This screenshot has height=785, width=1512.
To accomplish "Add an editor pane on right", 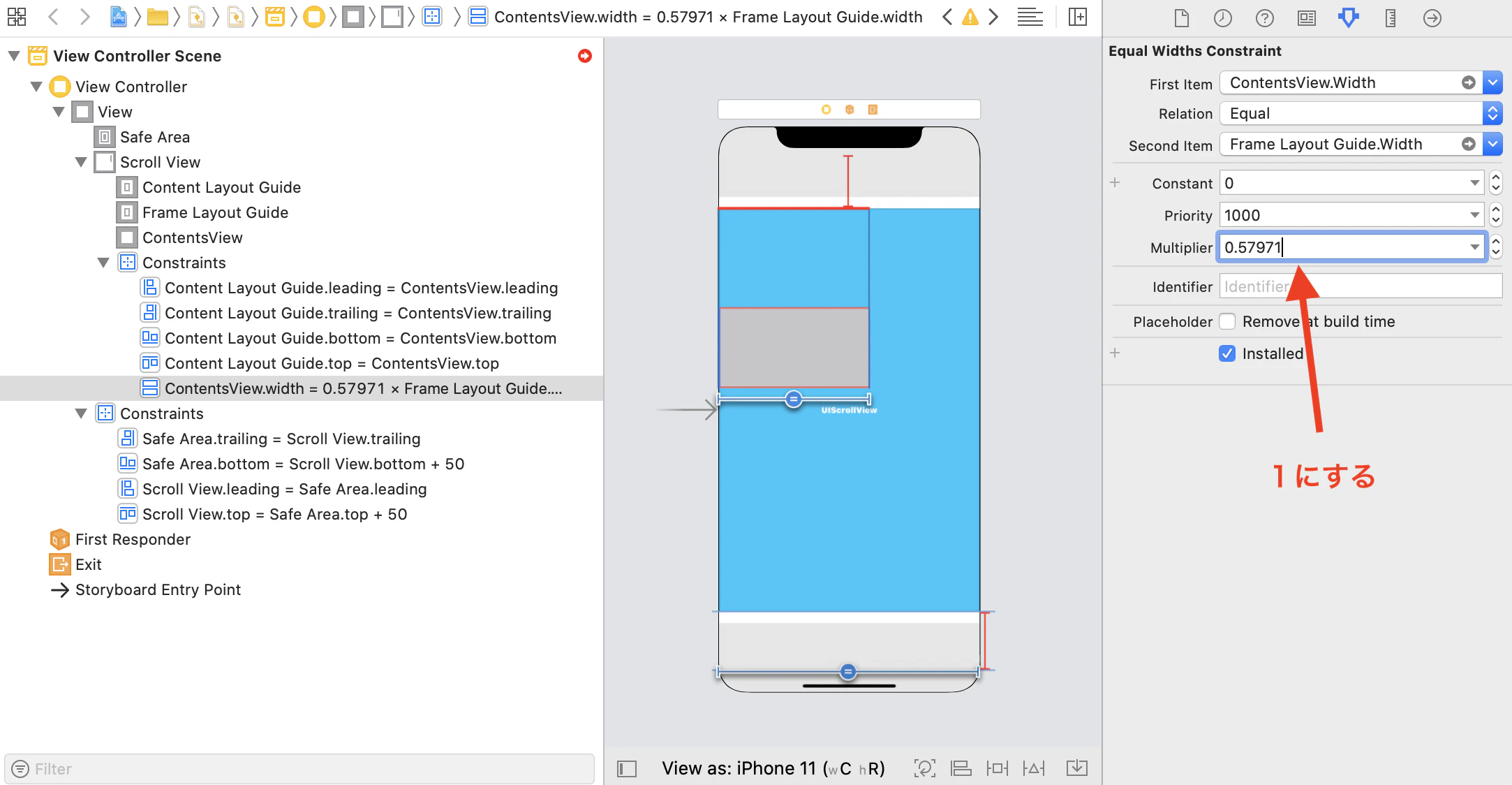I will point(1078,17).
